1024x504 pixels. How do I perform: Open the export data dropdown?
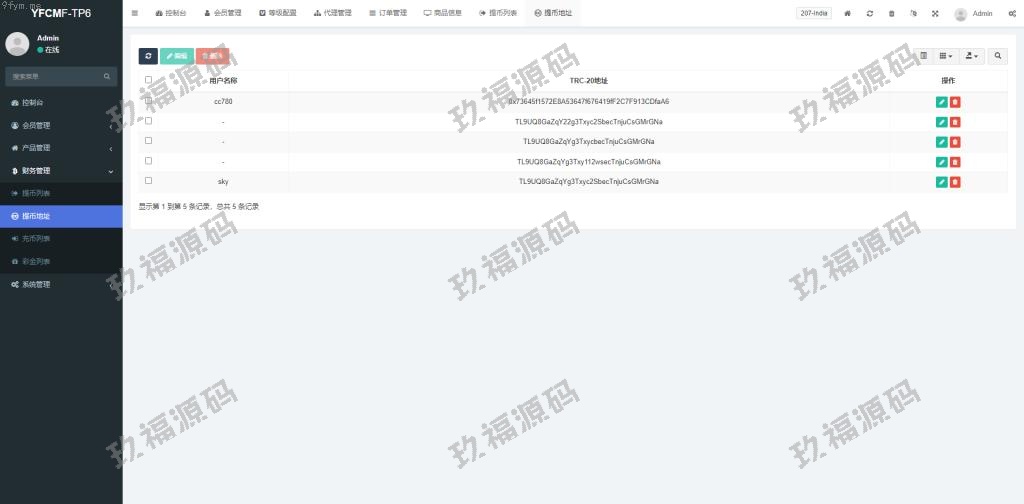972,57
